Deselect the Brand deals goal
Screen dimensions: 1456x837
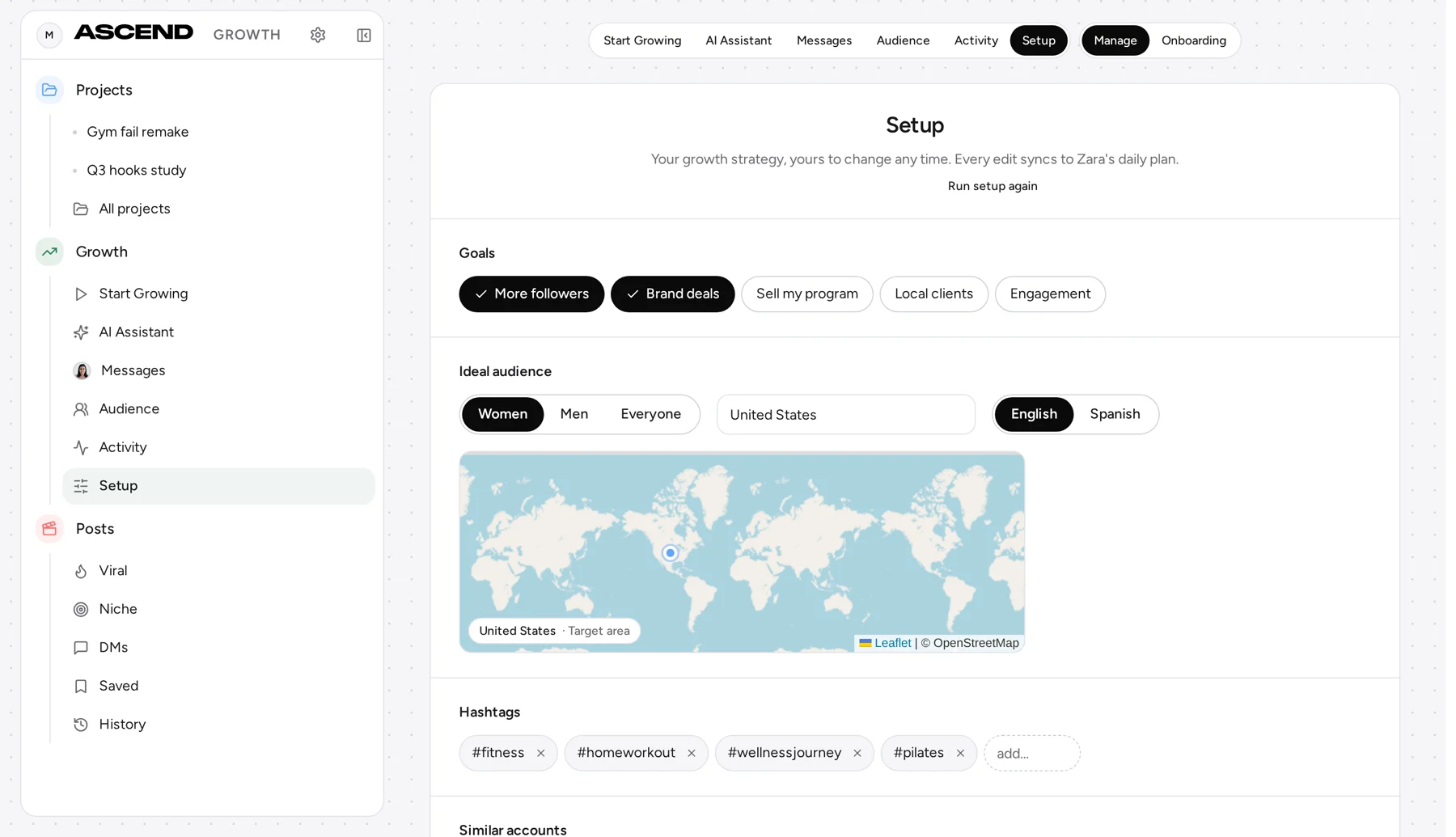(x=672, y=294)
